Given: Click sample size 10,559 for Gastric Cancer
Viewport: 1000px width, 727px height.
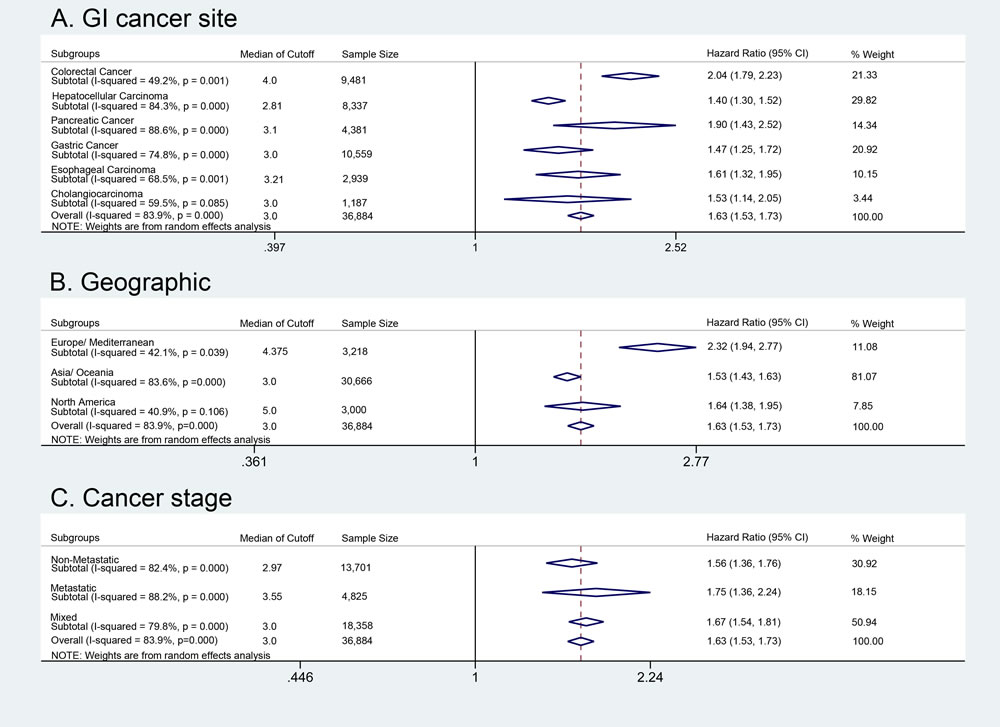Looking at the screenshot, I should tap(357, 154).
